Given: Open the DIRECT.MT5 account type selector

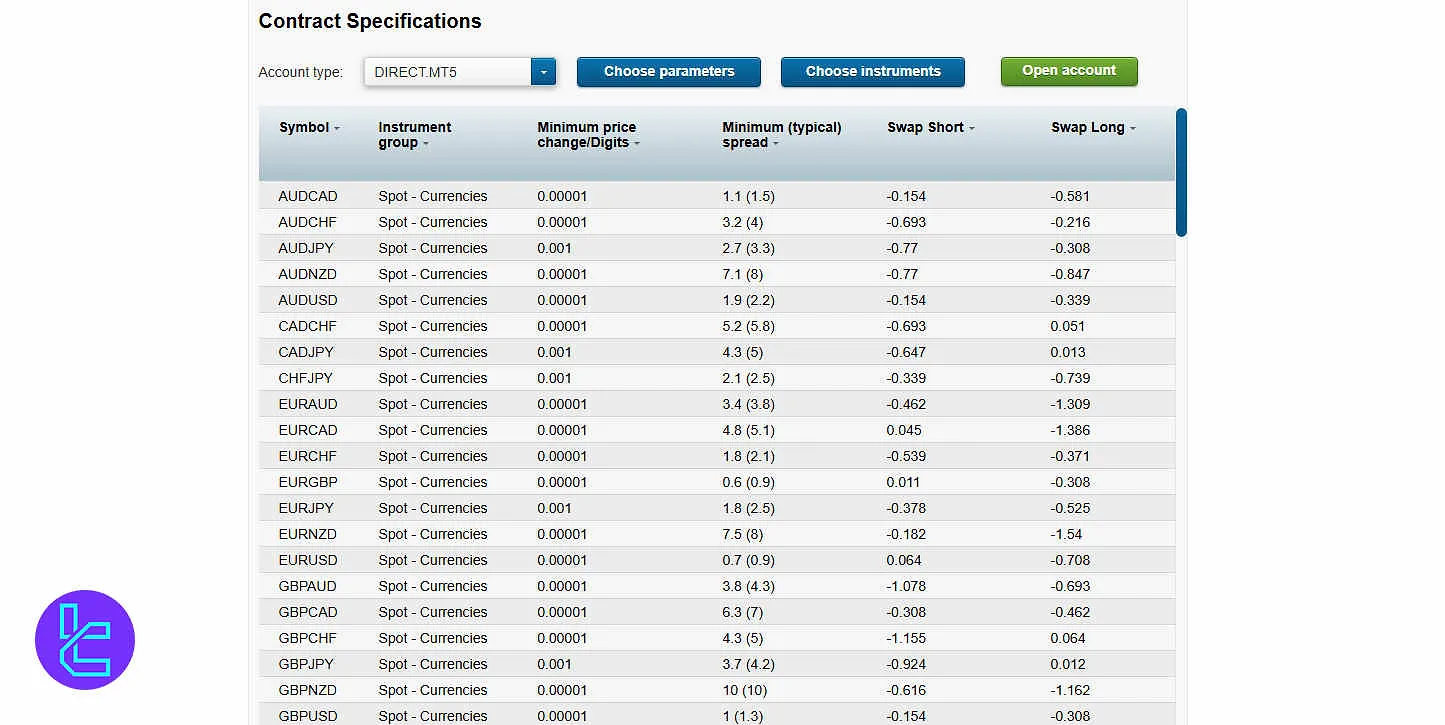Looking at the screenshot, I should (x=450, y=72).
